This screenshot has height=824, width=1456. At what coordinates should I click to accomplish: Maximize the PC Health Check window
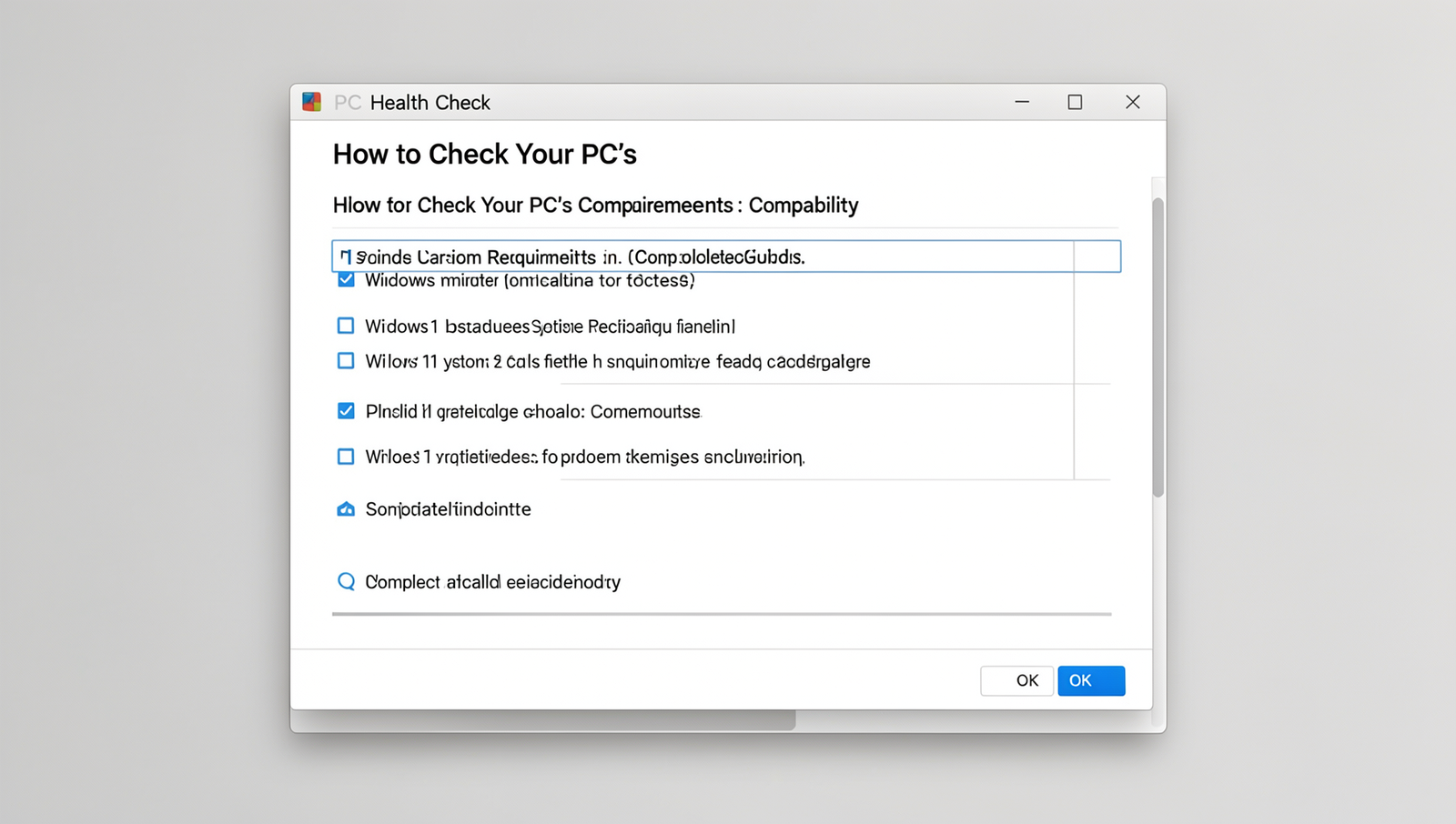pos(1075,102)
